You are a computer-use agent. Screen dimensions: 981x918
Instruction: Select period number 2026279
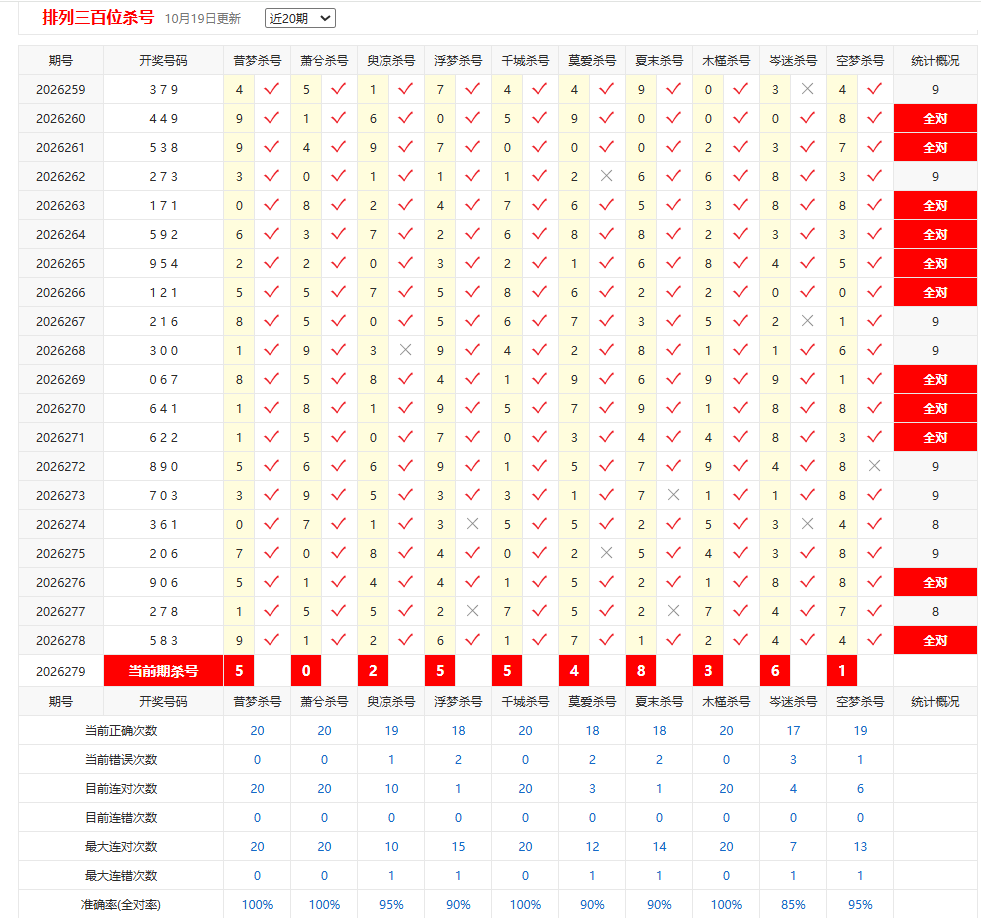61,671
